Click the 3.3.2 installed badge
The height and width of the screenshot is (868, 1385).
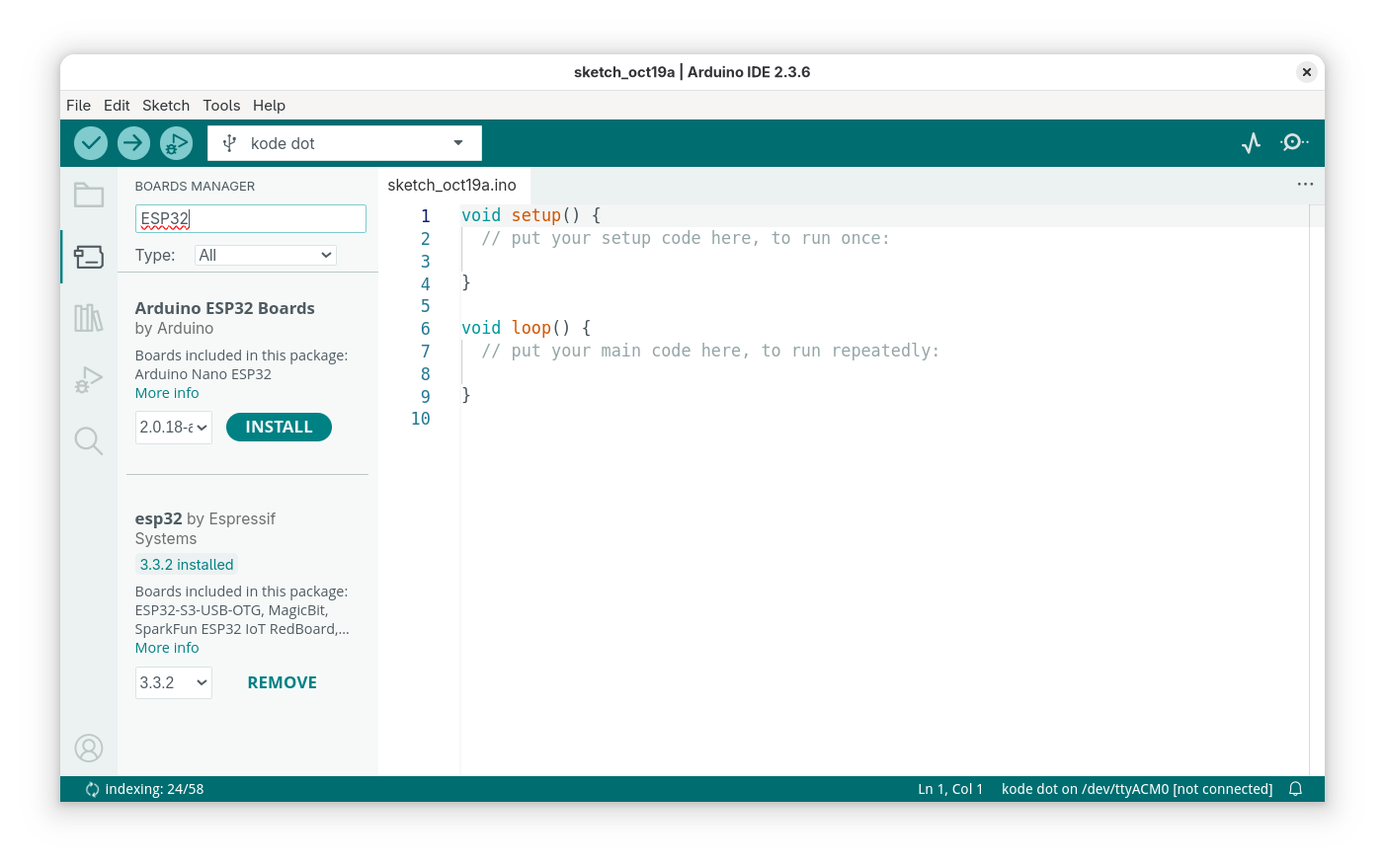(x=187, y=565)
